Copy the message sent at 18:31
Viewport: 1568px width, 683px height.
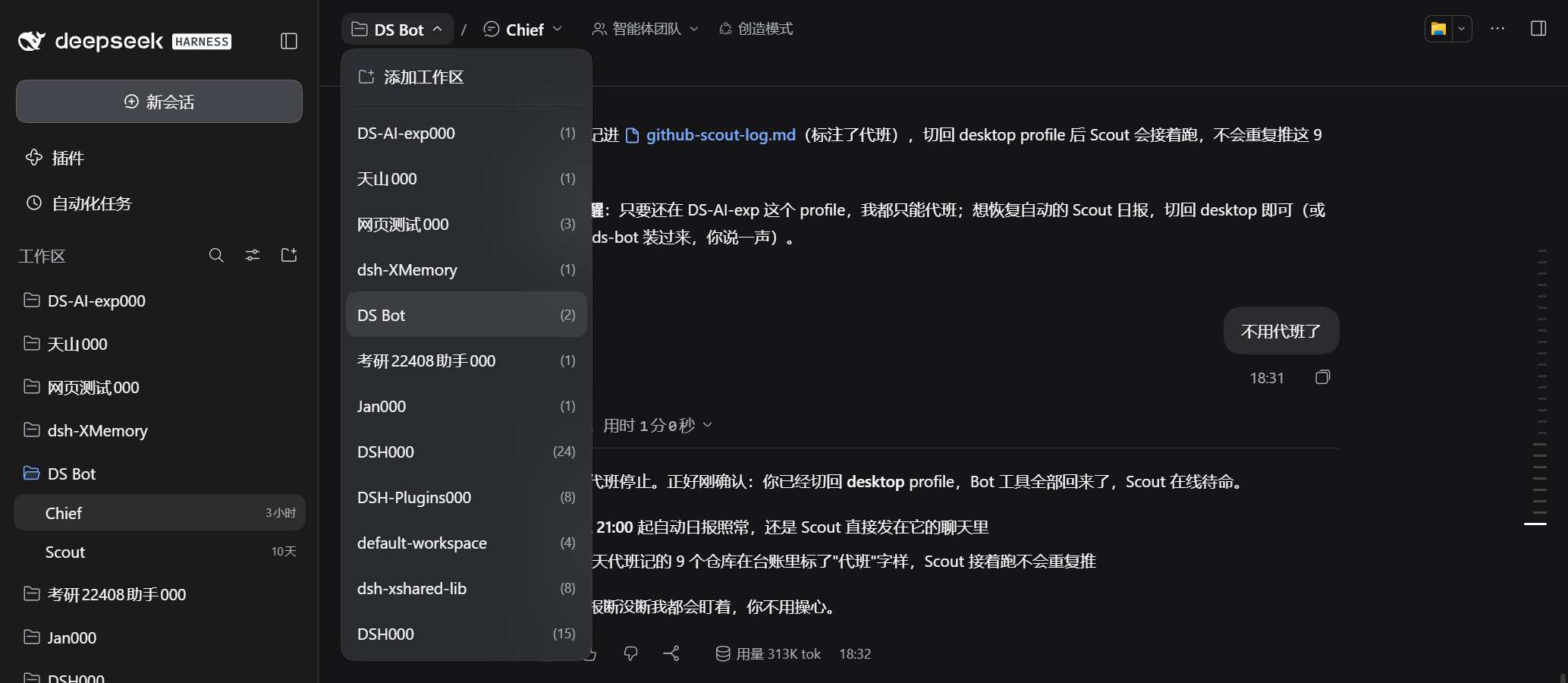tap(1322, 377)
